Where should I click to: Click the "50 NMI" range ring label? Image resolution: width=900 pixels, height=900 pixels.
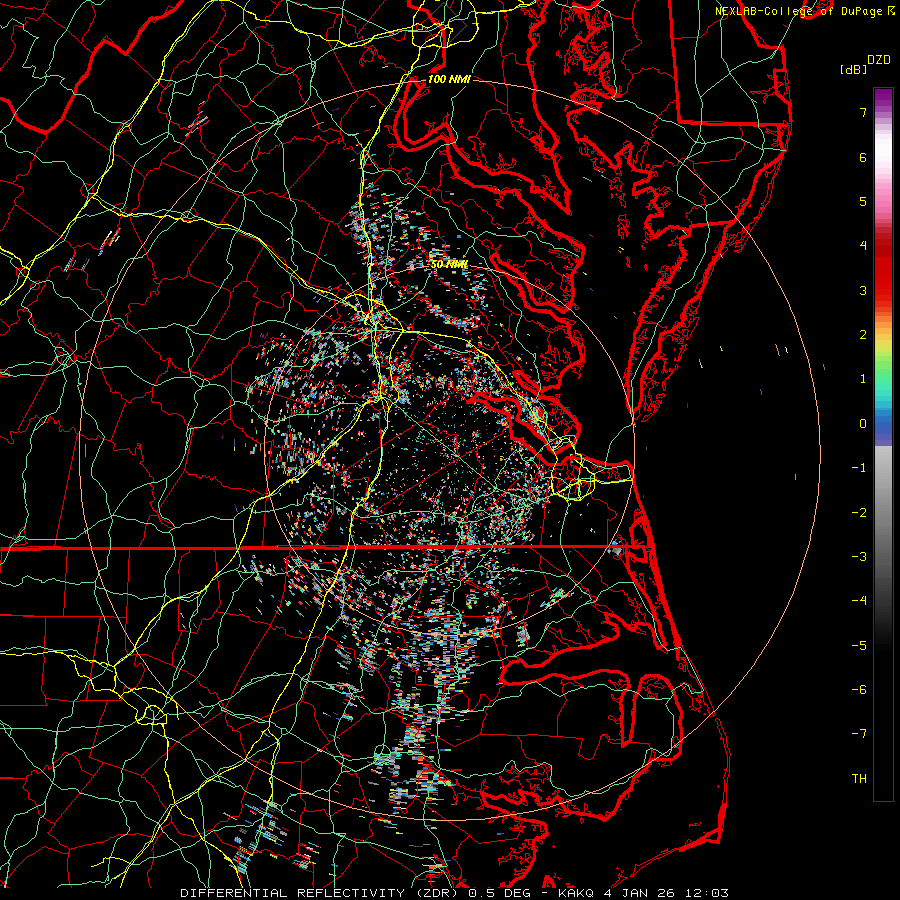(449, 265)
